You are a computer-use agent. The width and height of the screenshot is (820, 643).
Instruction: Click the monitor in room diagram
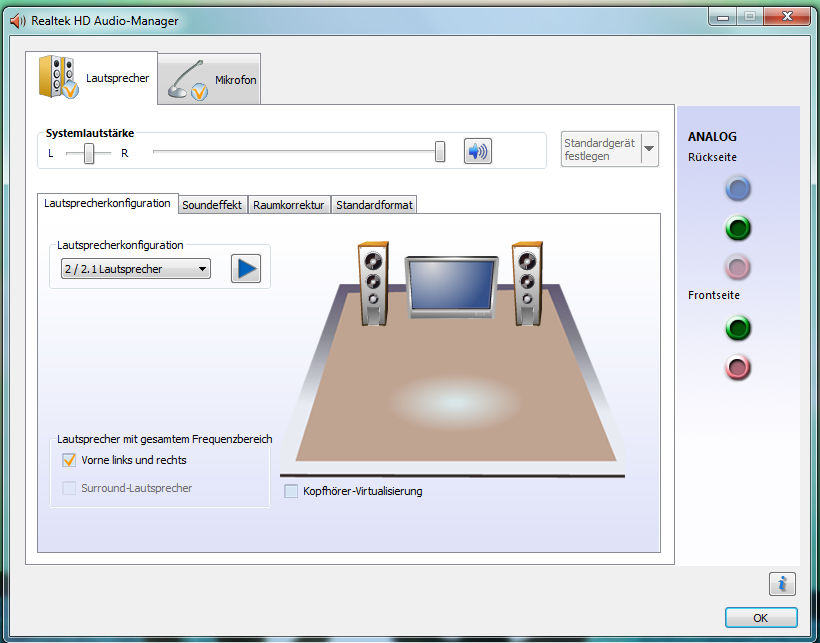[451, 288]
